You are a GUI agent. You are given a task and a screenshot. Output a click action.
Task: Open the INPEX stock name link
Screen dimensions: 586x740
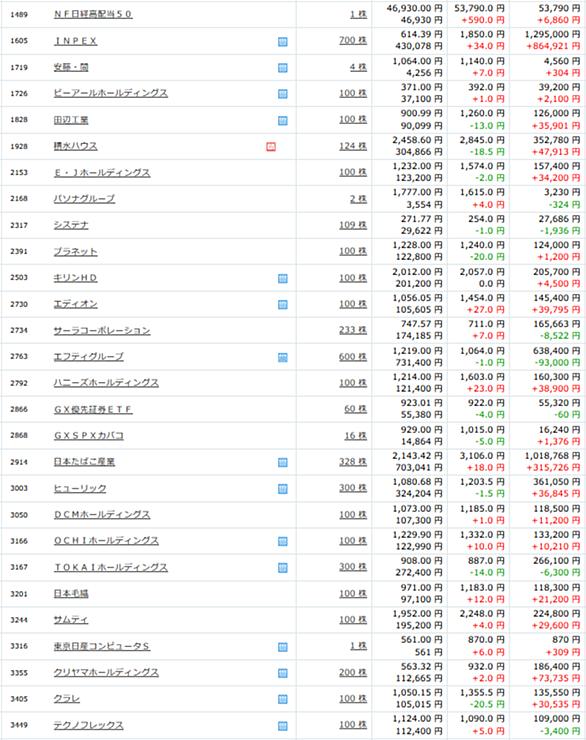[x=75, y=41]
